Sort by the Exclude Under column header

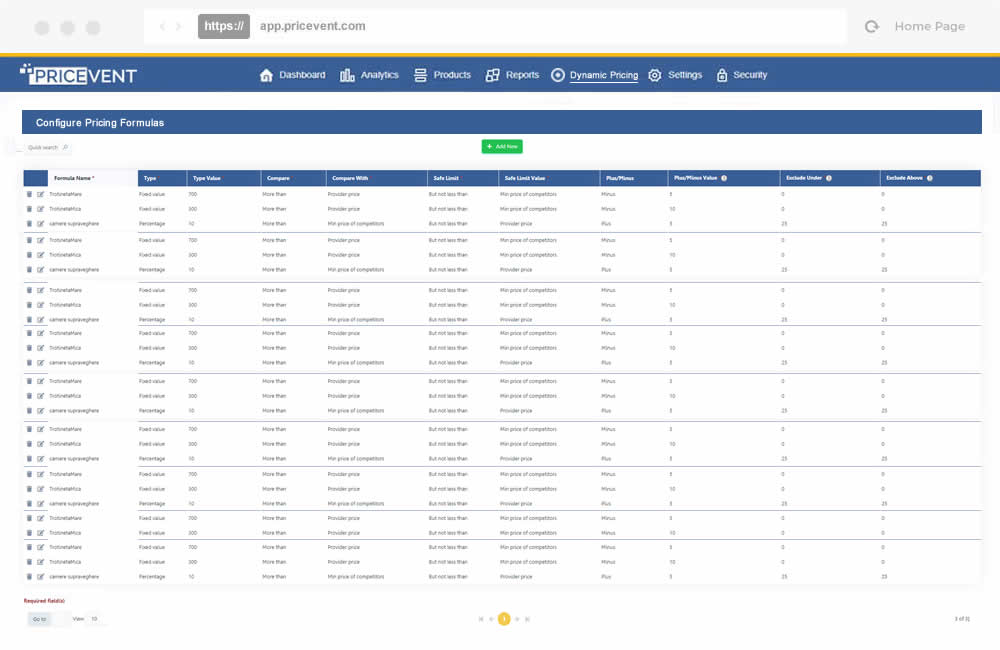coord(830,178)
